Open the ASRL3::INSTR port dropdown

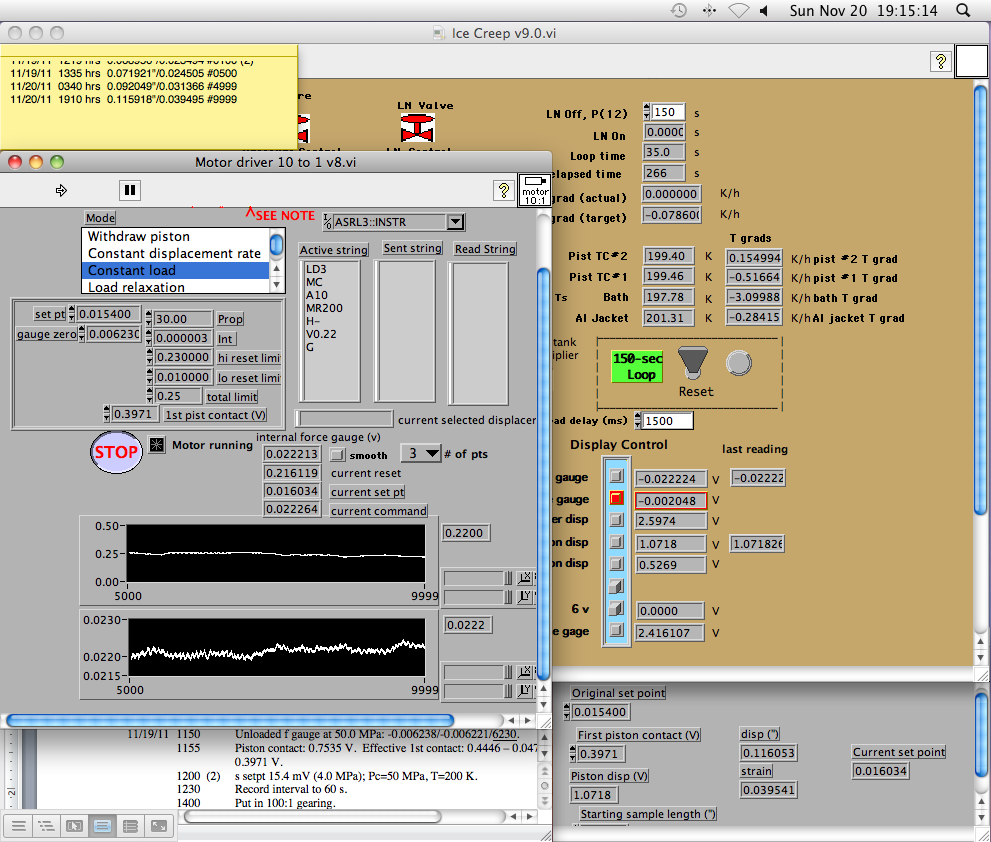coord(455,222)
